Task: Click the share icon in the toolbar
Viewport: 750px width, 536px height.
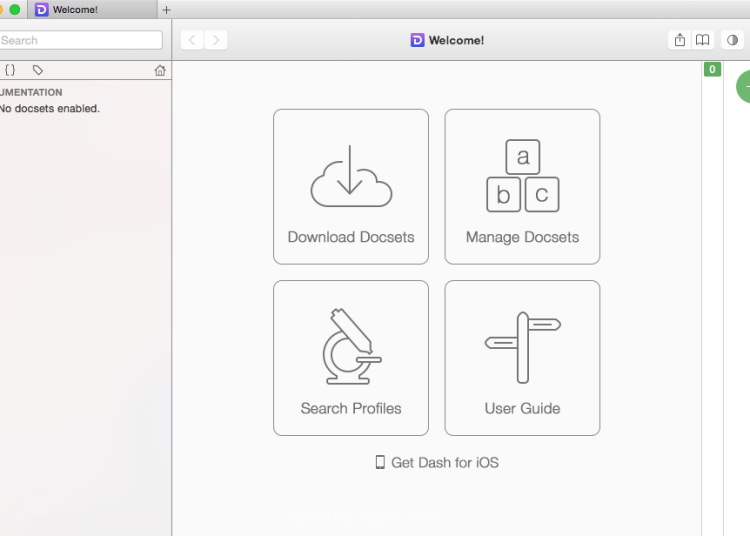Action: (680, 40)
